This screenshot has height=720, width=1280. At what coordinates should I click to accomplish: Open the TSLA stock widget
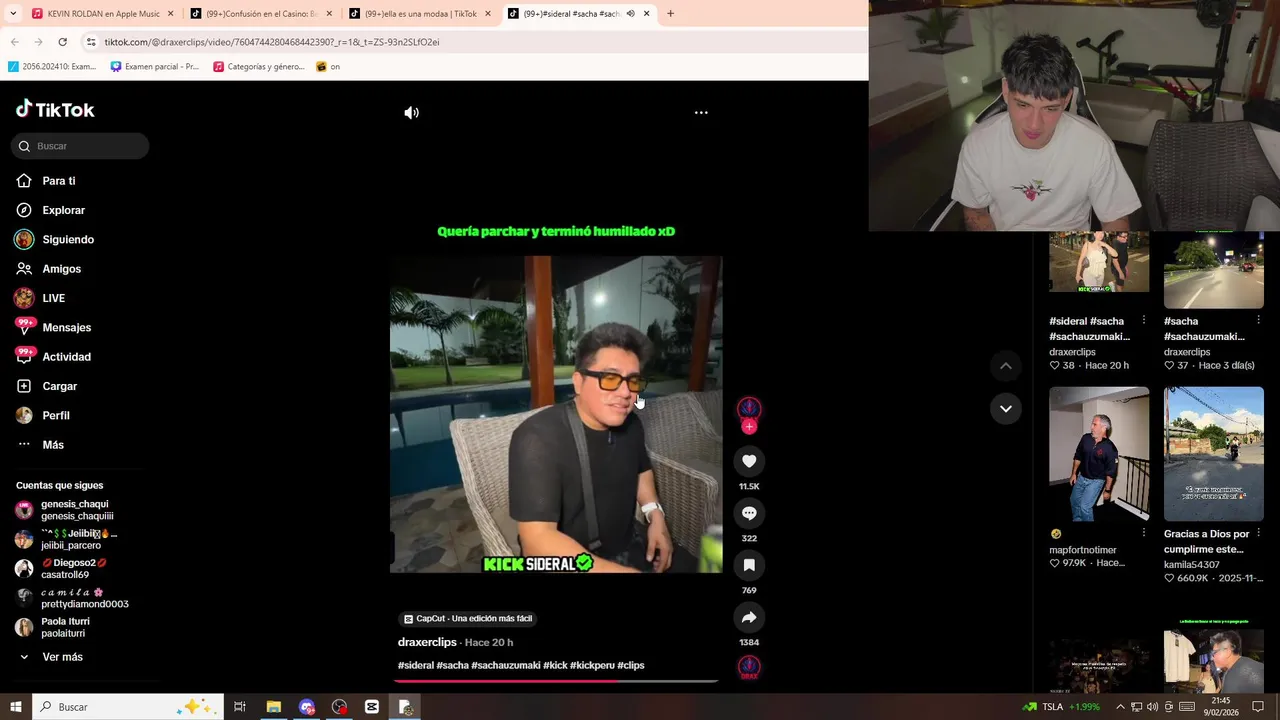tap(1061, 707)
